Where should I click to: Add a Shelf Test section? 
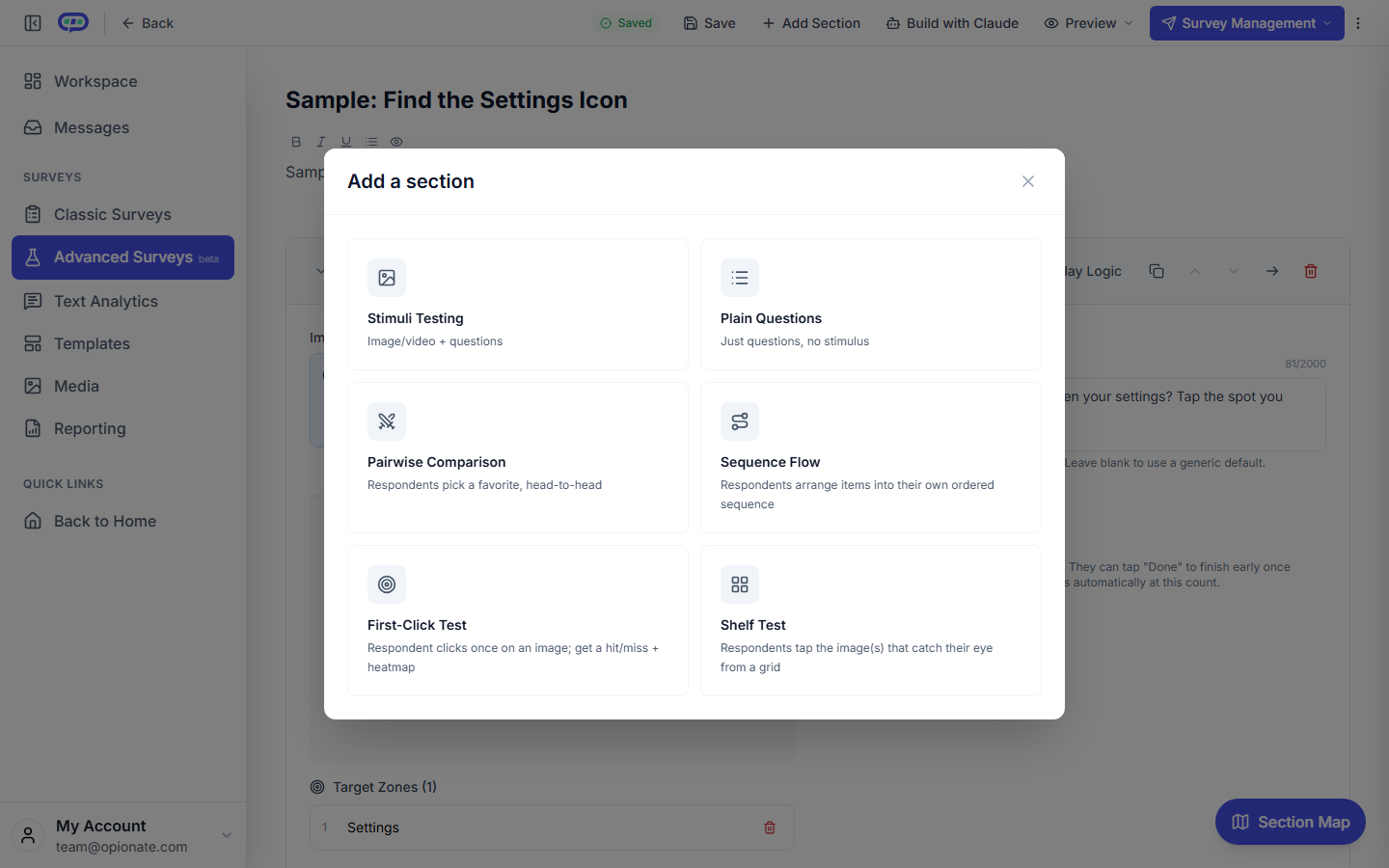coord(871,620)
